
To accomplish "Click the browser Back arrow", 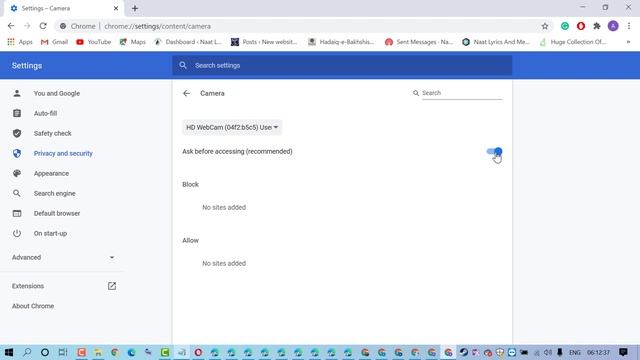I will tap(11, 26).
